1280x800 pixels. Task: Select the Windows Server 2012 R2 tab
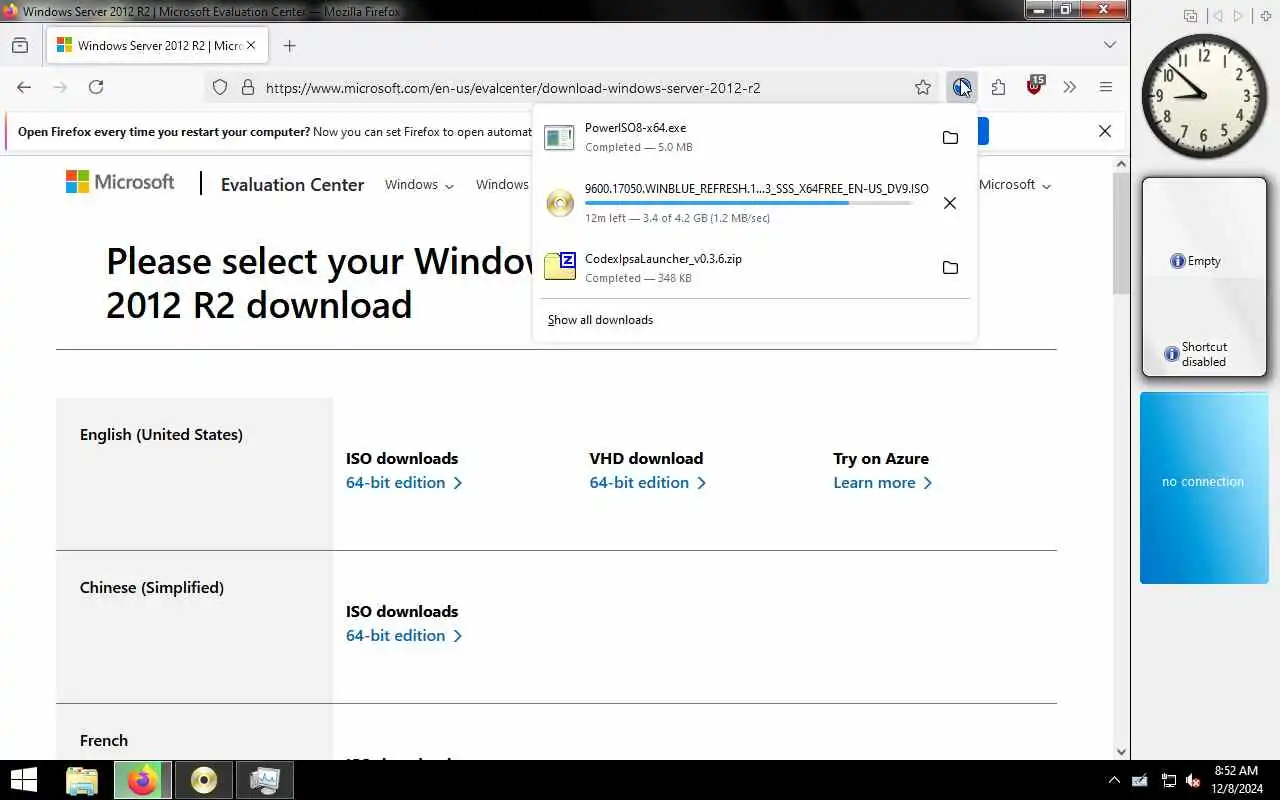[155, 45]
